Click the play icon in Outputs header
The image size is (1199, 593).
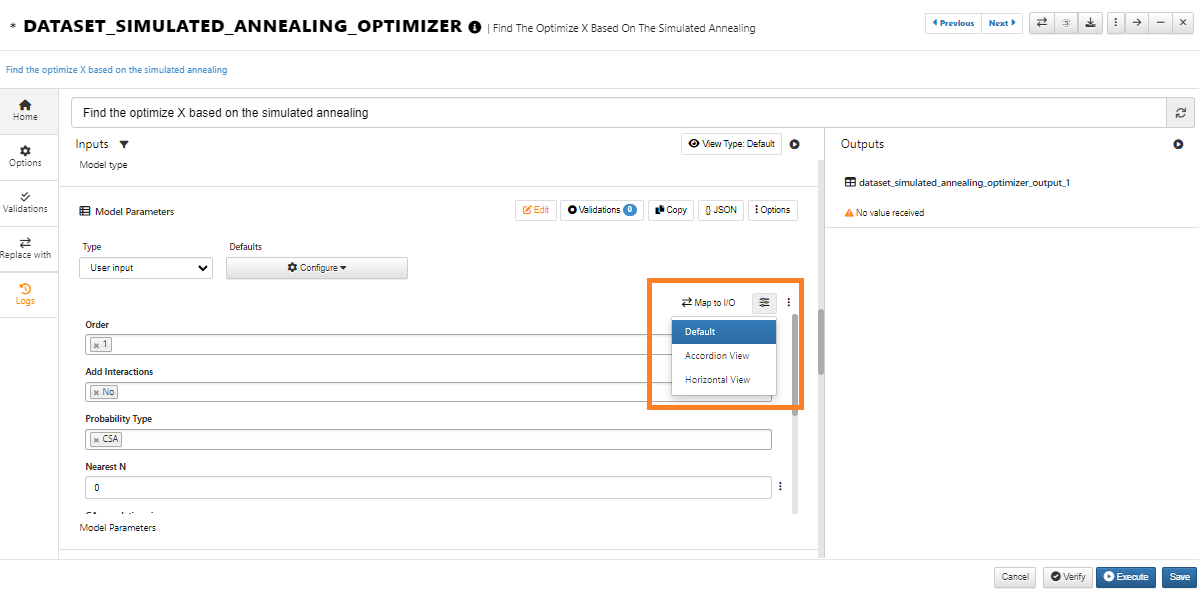(1178, 145)
